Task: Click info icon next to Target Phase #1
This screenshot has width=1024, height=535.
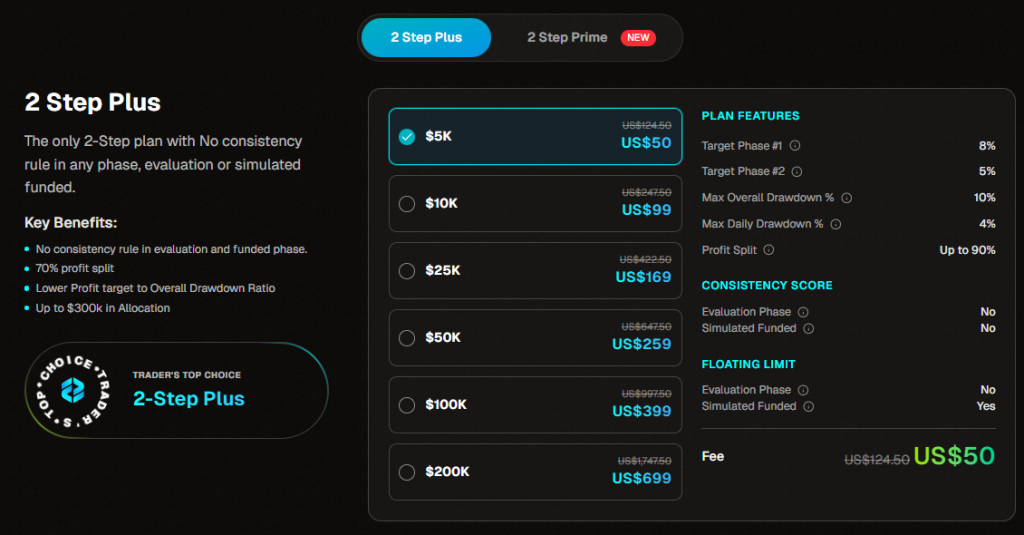Action: tap(795, 146)
